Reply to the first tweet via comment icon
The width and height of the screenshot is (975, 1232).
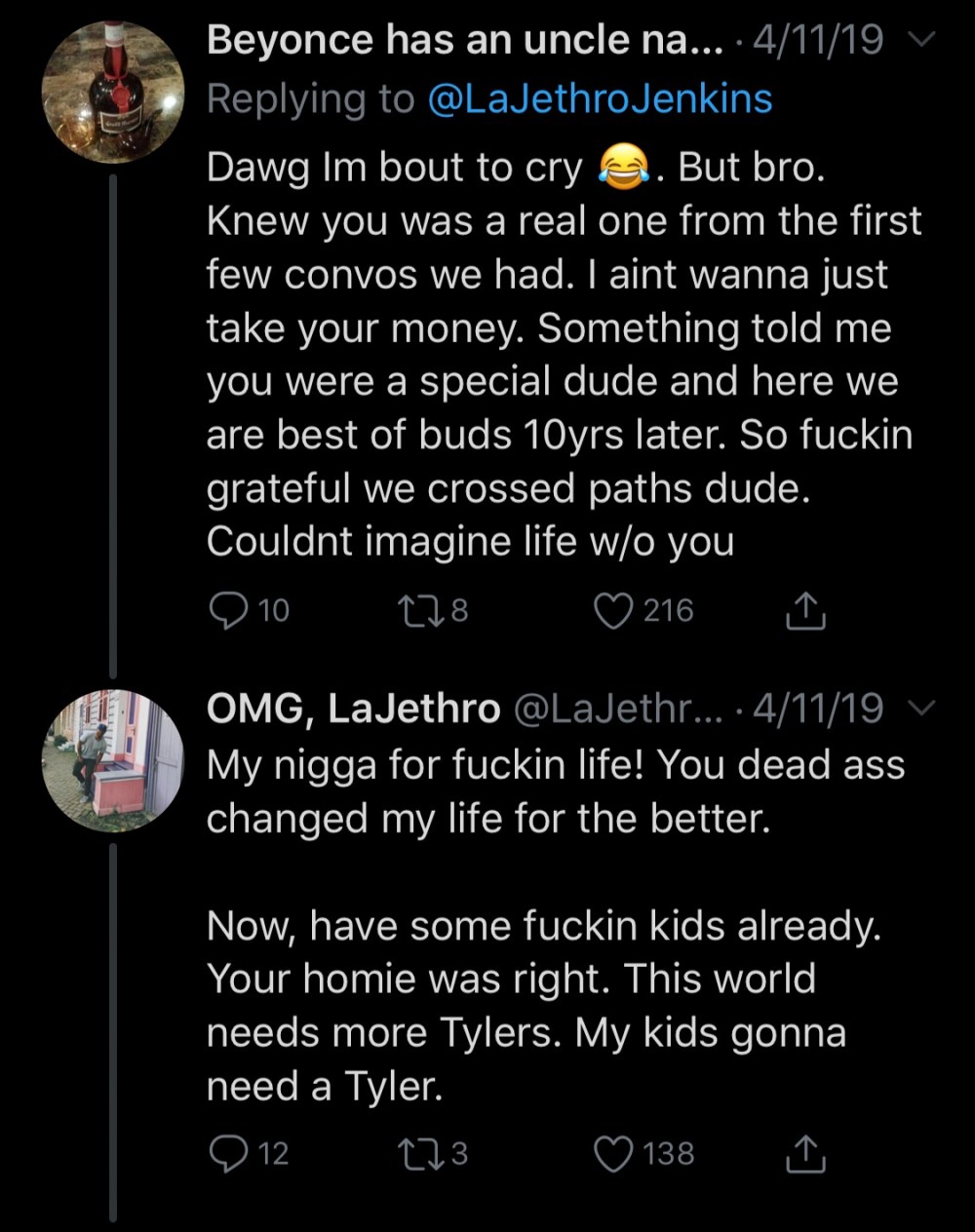[229, 611]
